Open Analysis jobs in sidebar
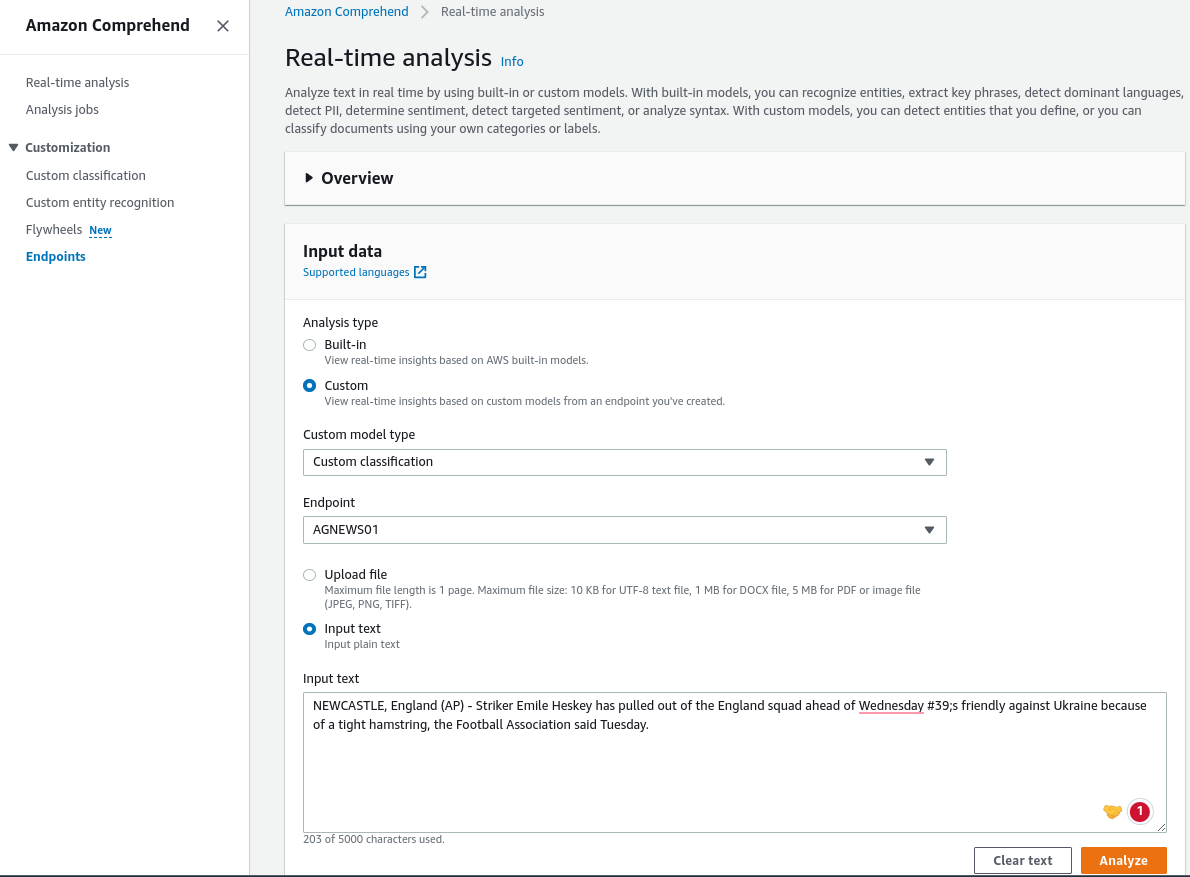 pyautogui.click(x=62, y=109)
